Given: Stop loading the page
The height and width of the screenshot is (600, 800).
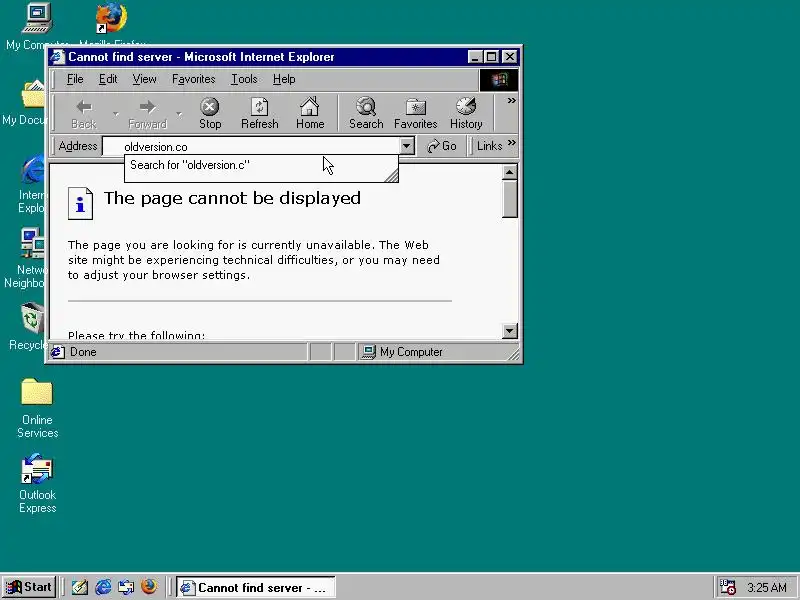Looking at the screenshot, I should point(210,113).
